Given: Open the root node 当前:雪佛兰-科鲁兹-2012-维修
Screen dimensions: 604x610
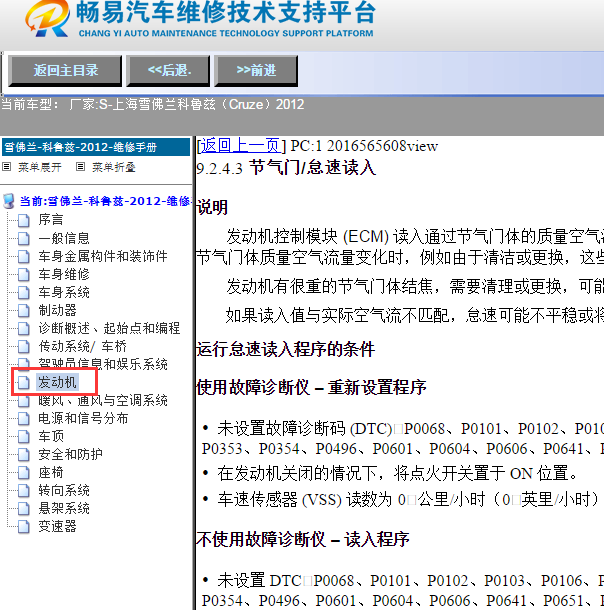Looking at the screenshot, I should pyautogui.click(x=105, y=201).
